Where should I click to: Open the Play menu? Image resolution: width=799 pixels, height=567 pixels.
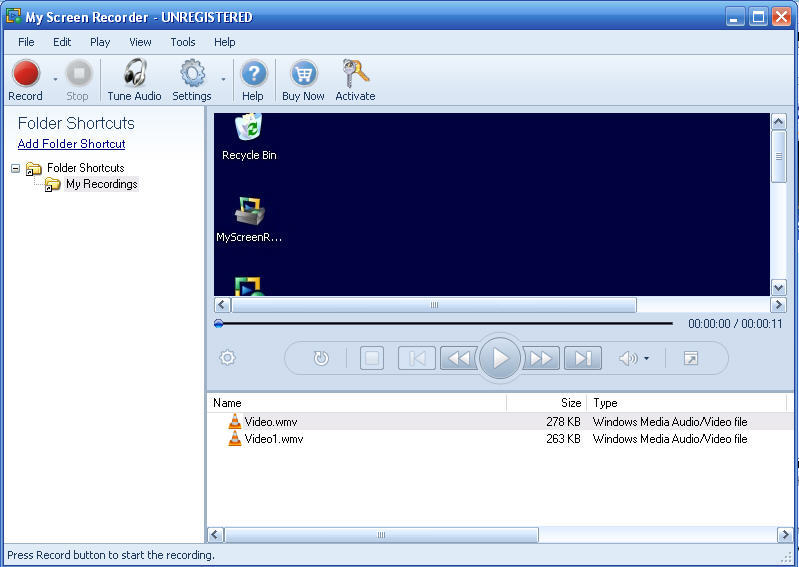tap(100, 42)
